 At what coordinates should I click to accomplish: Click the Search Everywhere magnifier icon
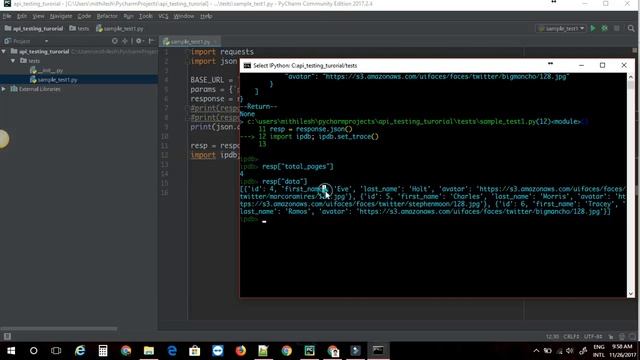coord(631,29)
